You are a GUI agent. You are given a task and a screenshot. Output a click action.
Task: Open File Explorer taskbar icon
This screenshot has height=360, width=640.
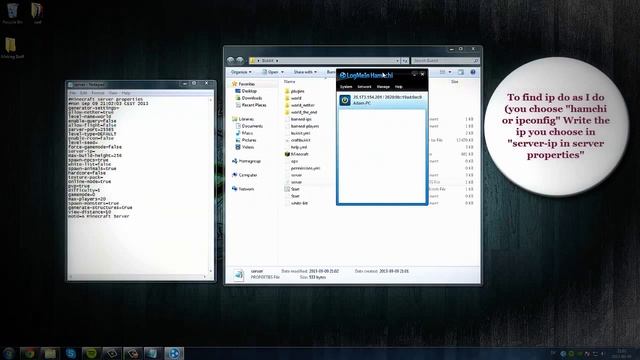(x=50, y=353)
